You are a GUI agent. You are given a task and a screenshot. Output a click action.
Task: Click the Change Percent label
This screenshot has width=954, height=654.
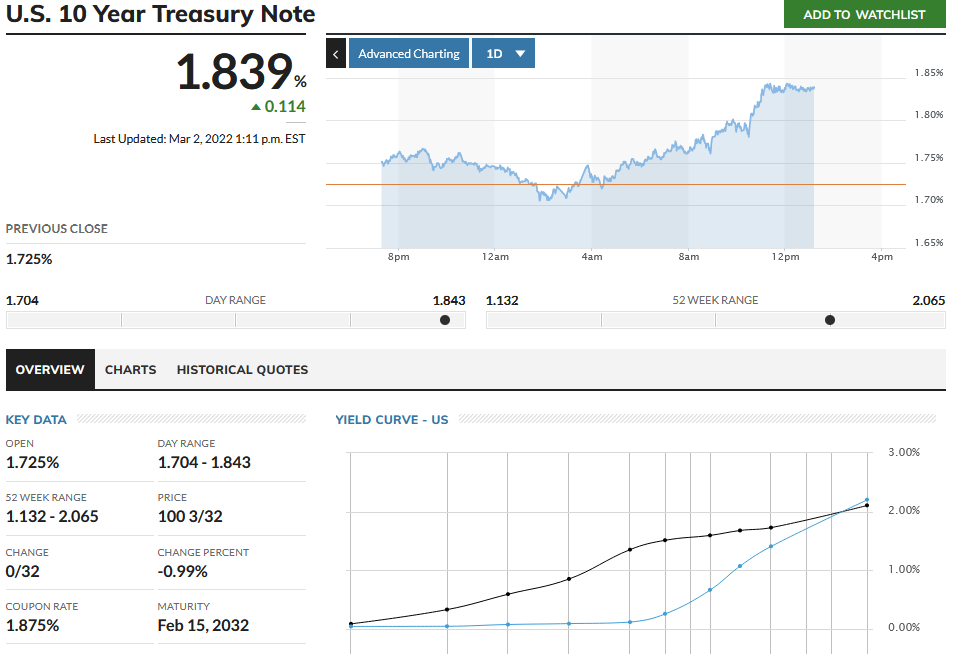[x=203, y=552]
